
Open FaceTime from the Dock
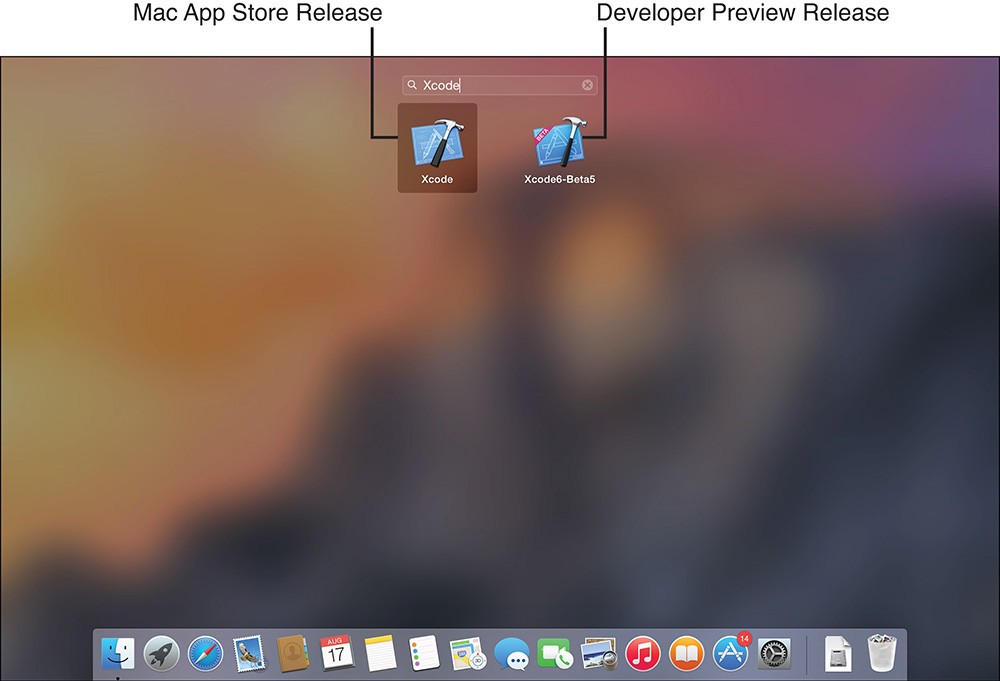555,654
